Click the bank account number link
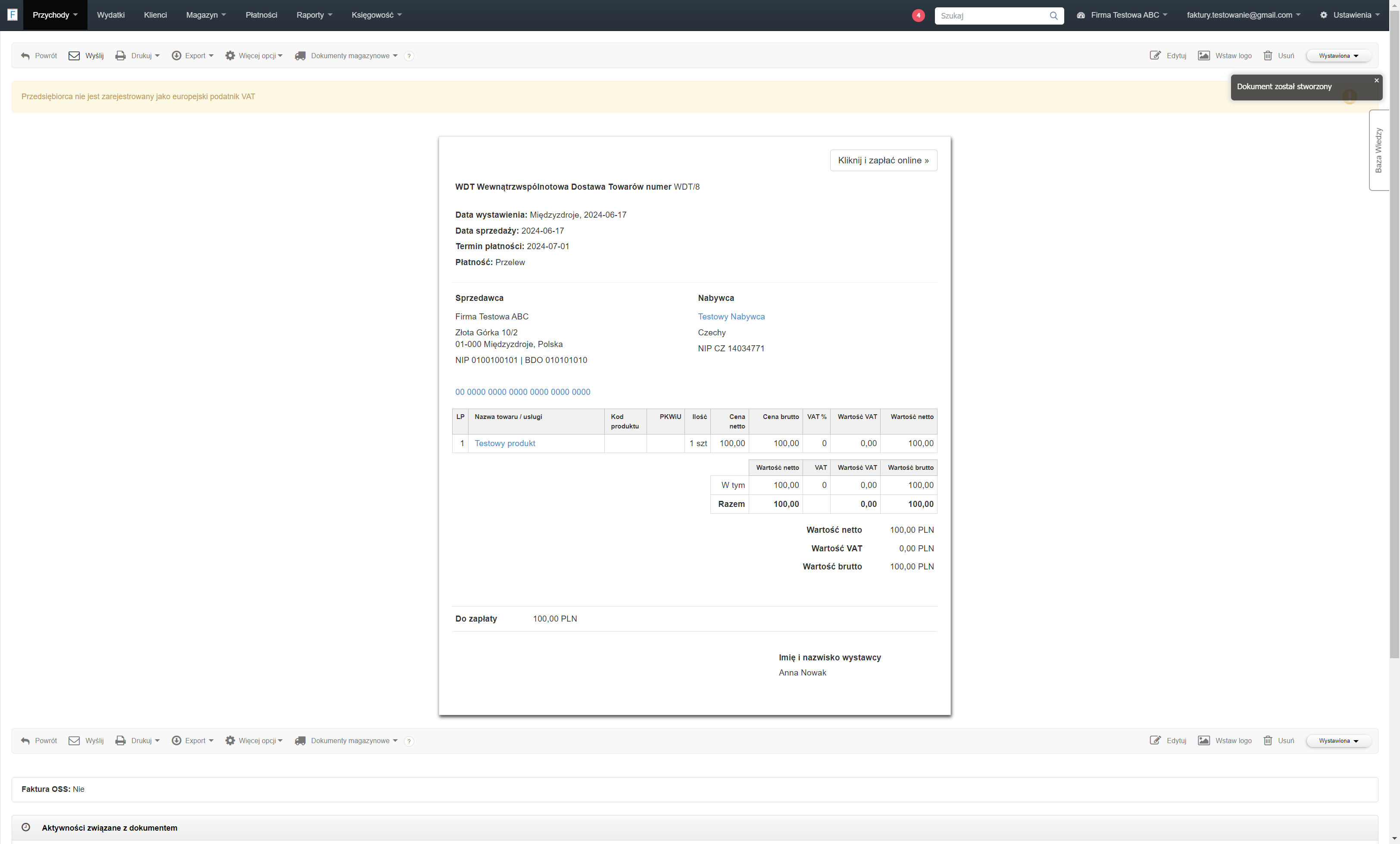 pos(523,392)
